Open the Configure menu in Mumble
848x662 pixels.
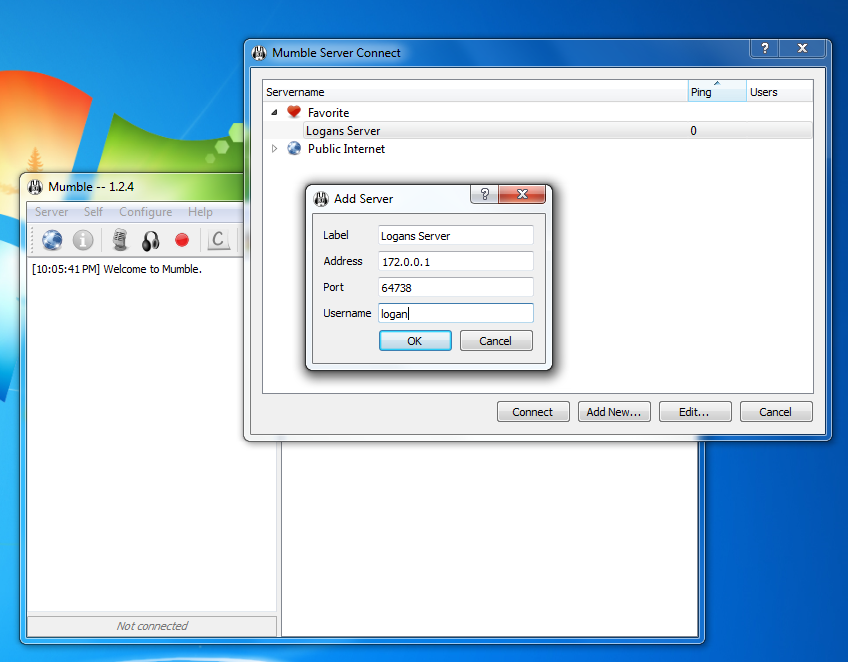[x=145, y=212]
